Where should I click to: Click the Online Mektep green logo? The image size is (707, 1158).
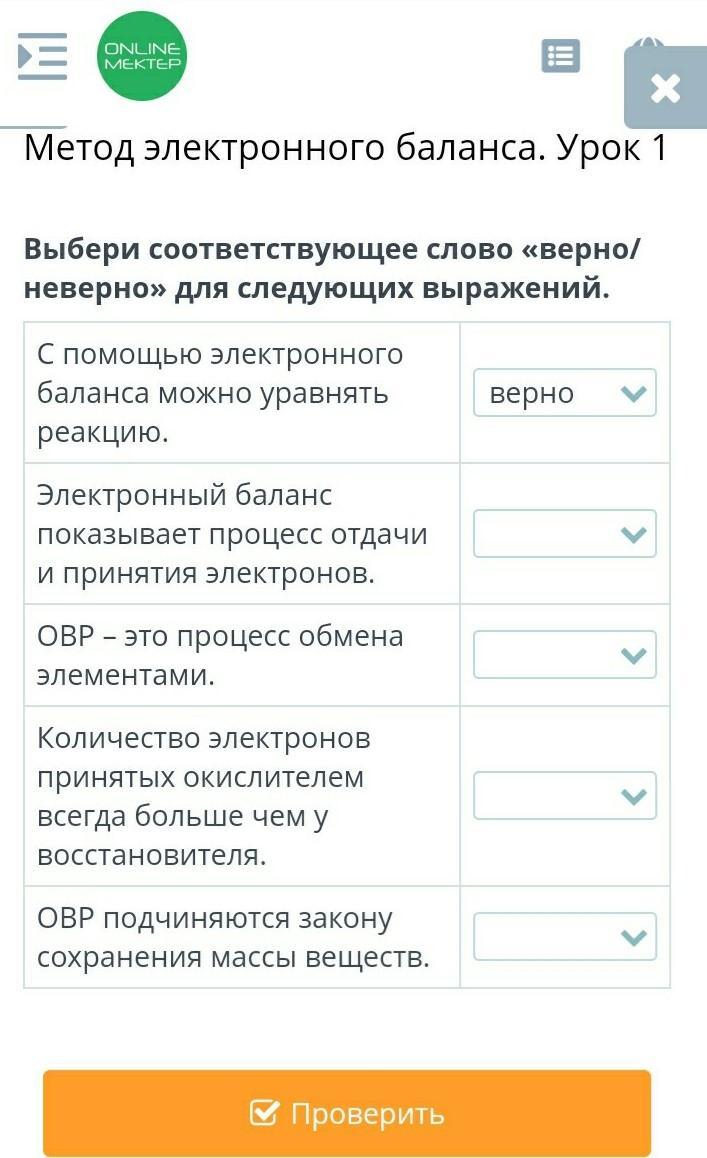pyautogui.click(x=143, y=56)
